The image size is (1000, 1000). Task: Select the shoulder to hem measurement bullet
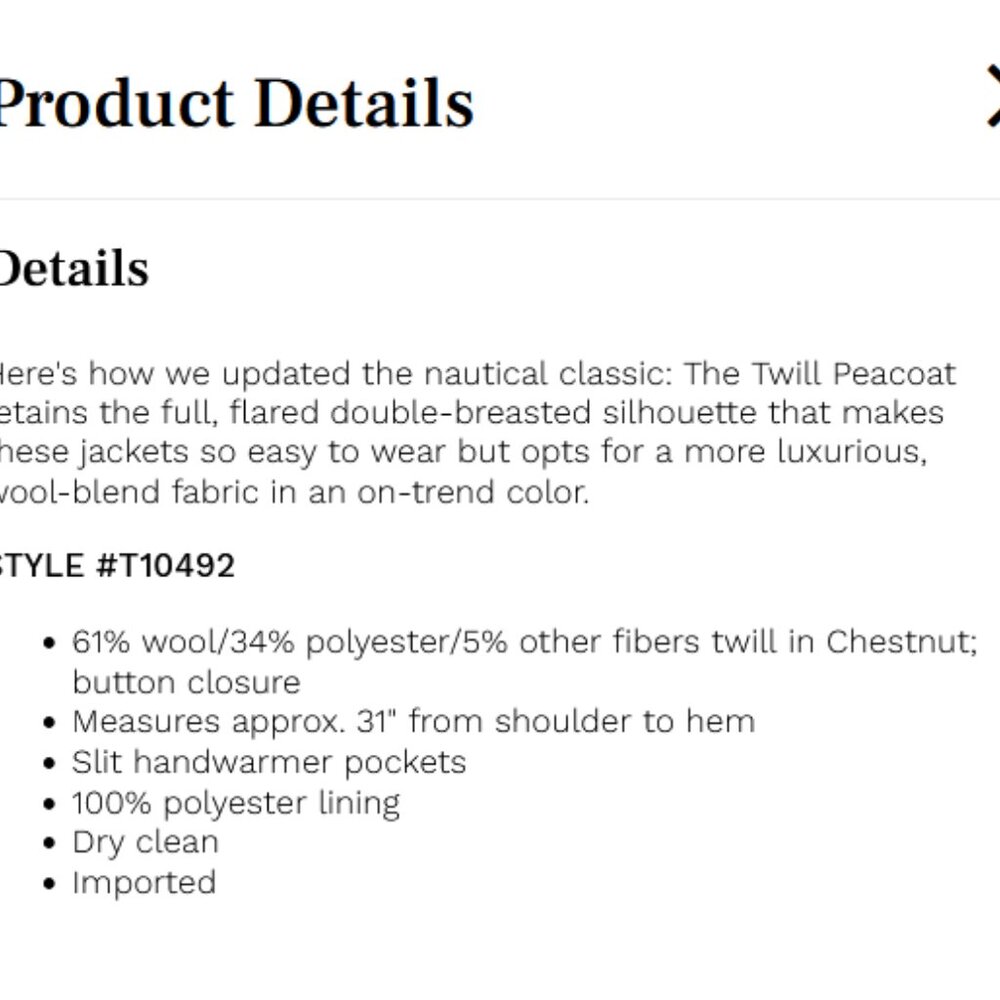(413, 722)
